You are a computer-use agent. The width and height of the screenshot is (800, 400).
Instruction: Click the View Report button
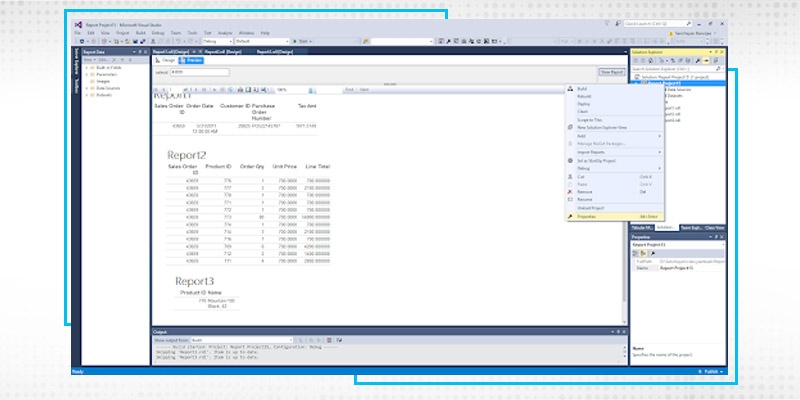point(610,72)
